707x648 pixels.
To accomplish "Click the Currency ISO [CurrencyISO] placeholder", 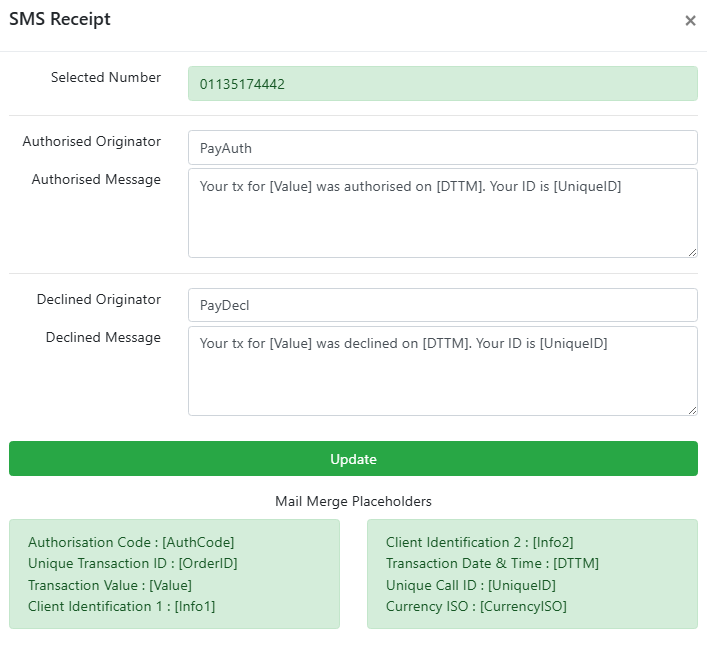I will point(476,606).
